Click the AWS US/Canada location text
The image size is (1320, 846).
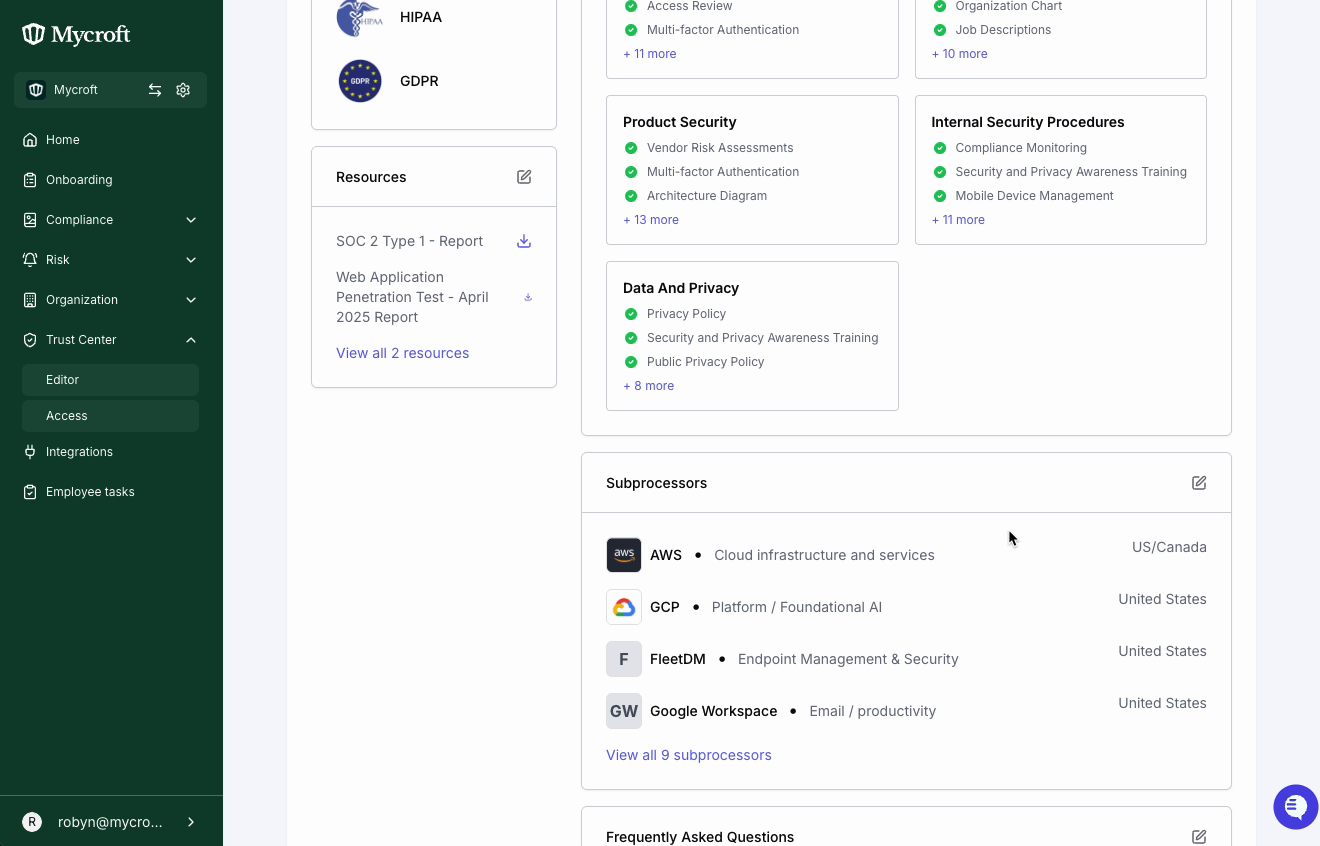coord(1169,547)
